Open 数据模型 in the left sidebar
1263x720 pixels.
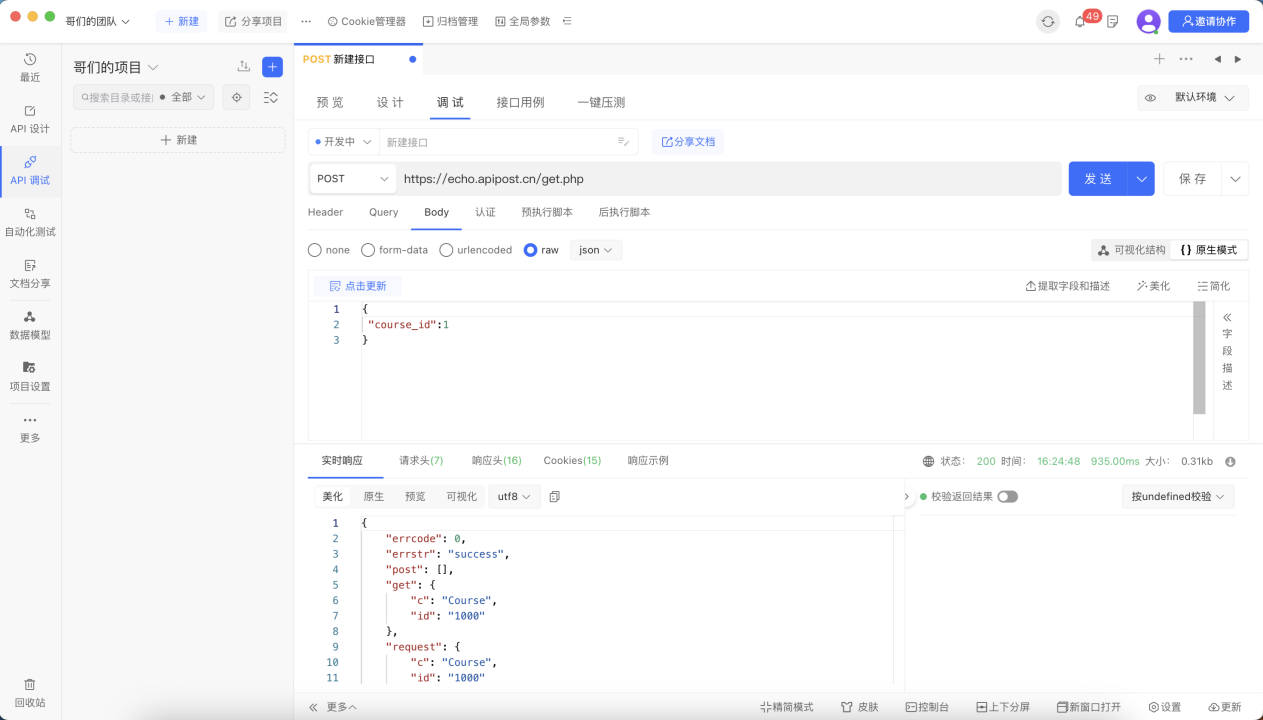click(30, 325)
